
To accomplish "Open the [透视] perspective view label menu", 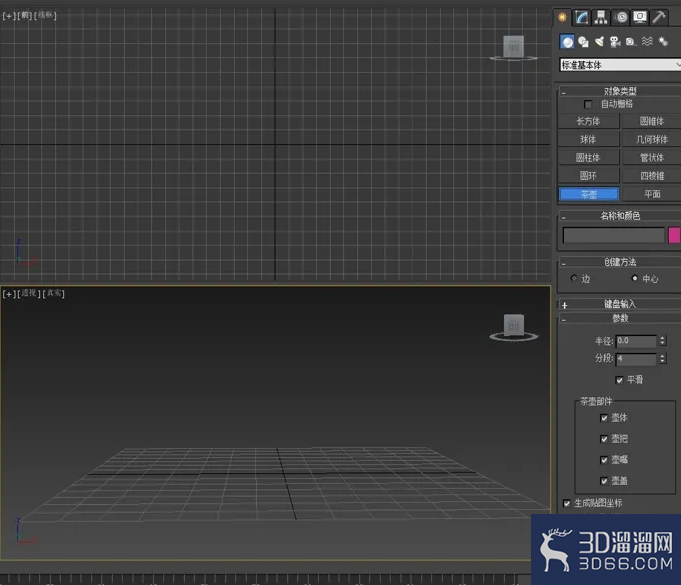I will (x=29, y=294).
